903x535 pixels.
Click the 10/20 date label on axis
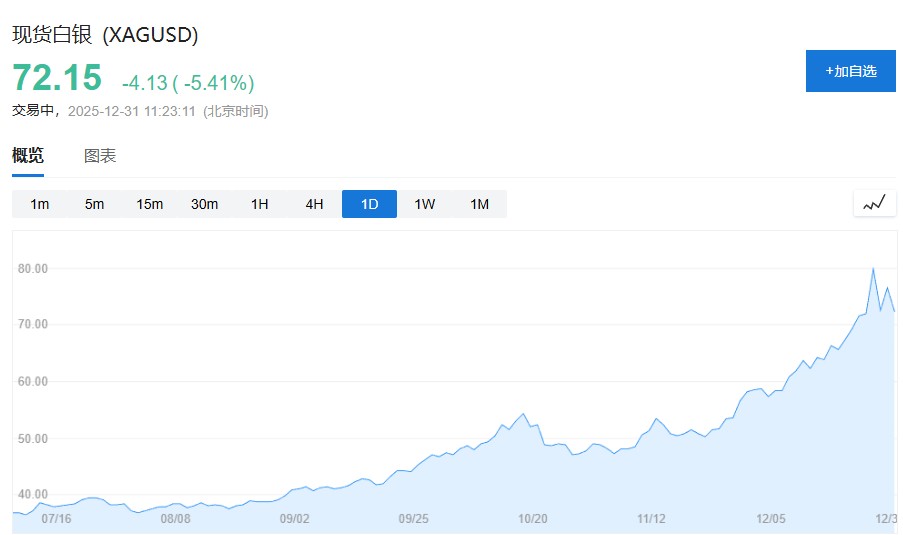pyautogui.click(x=533, y=518)
